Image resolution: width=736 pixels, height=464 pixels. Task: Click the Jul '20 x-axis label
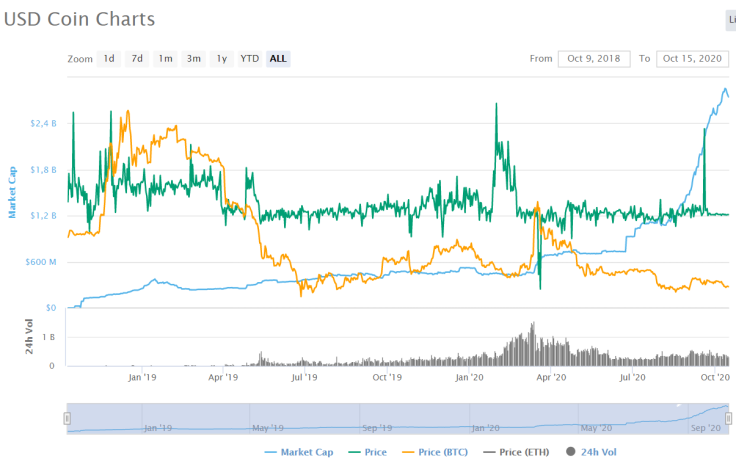(632, 377)
